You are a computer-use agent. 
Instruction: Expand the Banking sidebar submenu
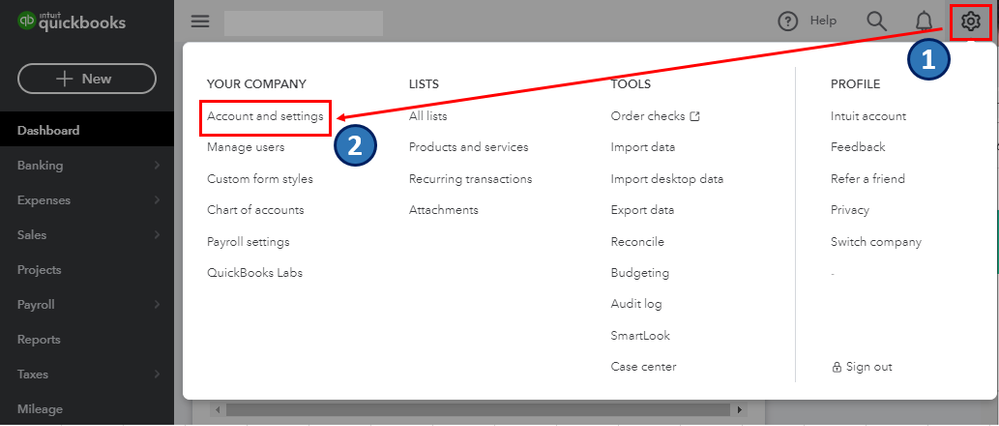pyautogui.click(x=157, y=165)
